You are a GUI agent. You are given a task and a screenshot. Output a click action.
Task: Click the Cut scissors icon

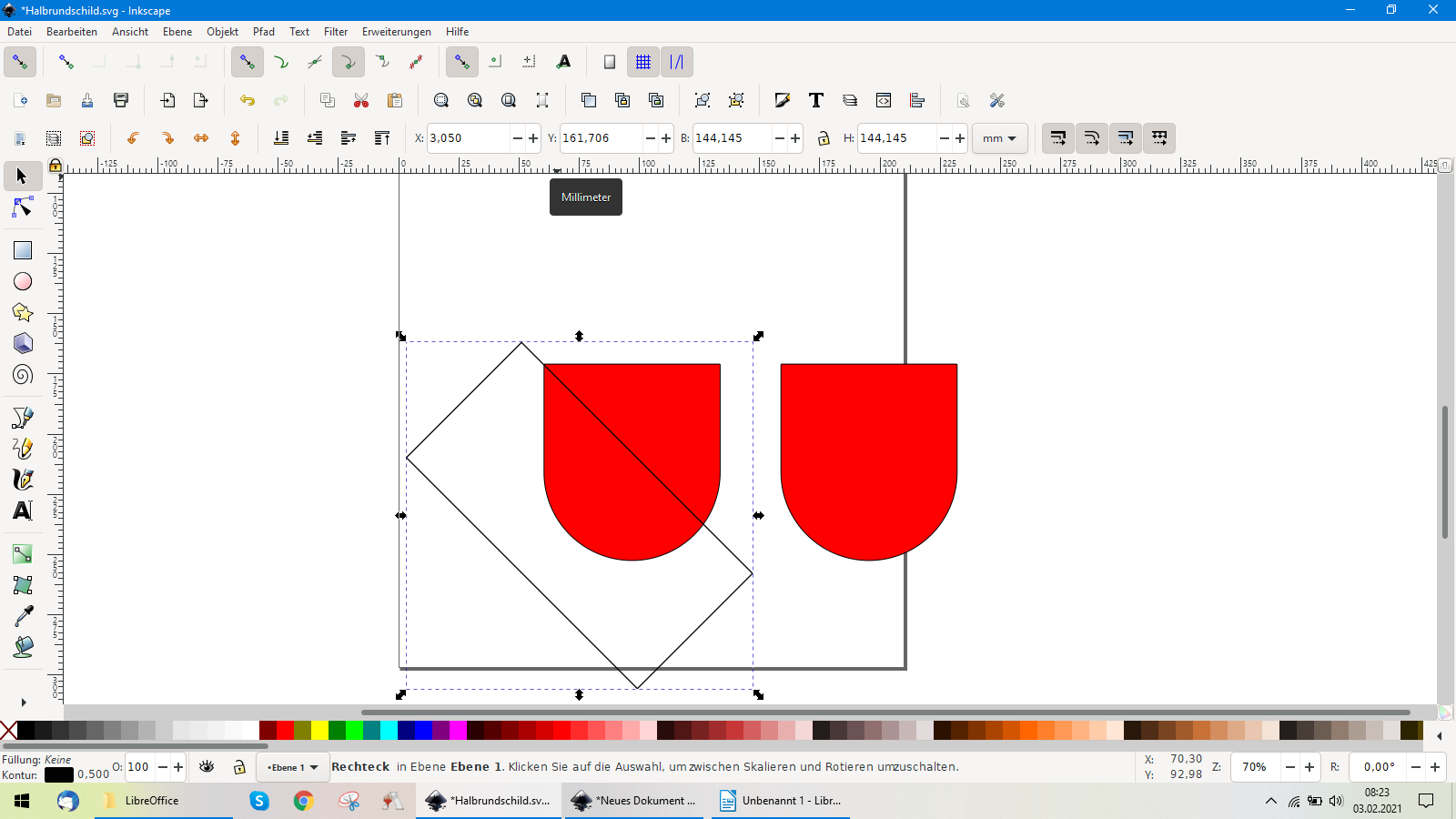361,100
